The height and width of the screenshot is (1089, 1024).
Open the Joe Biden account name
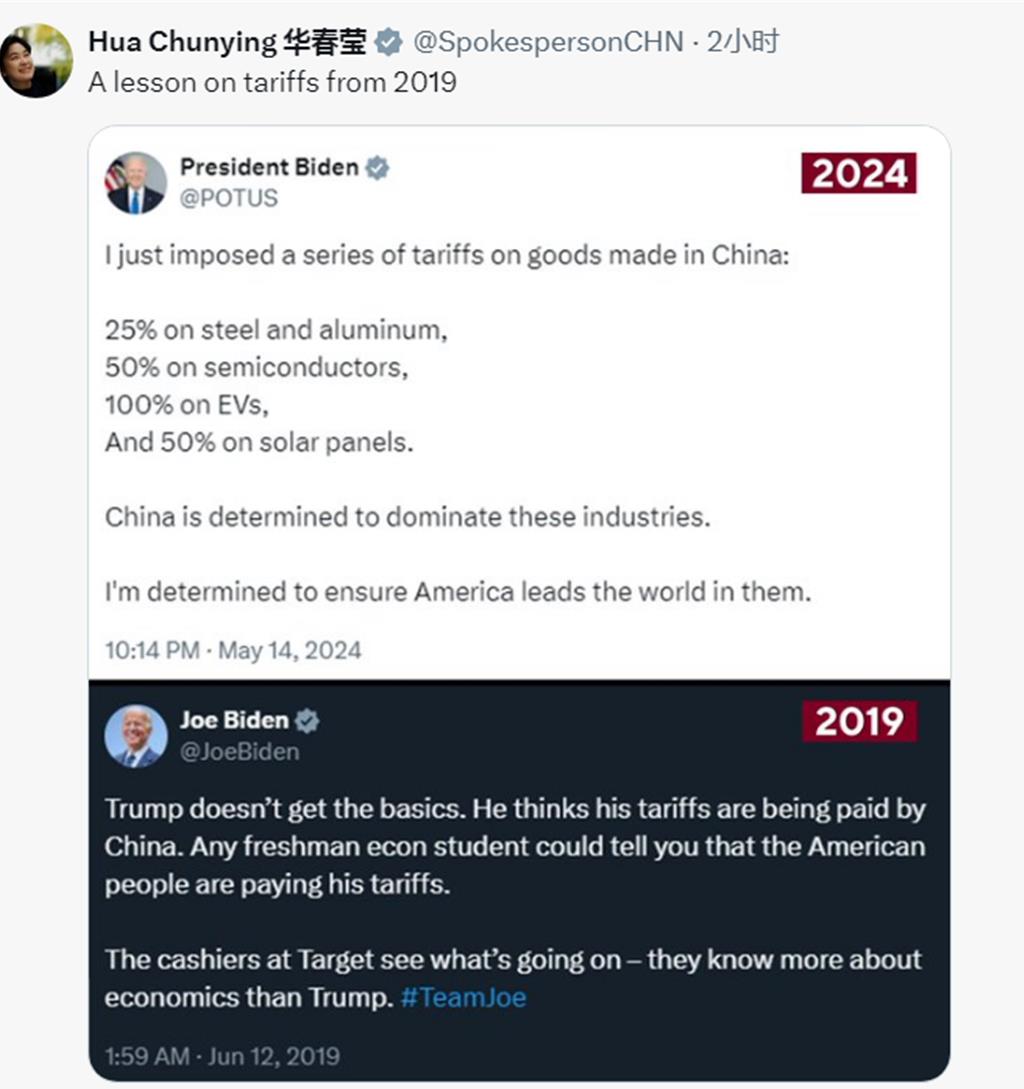(234, 720)
